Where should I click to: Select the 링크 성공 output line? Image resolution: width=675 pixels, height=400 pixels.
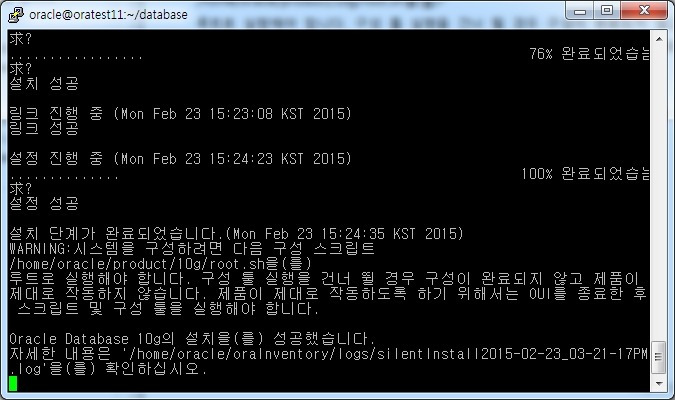pyautogui.click(x=44, y=128)
